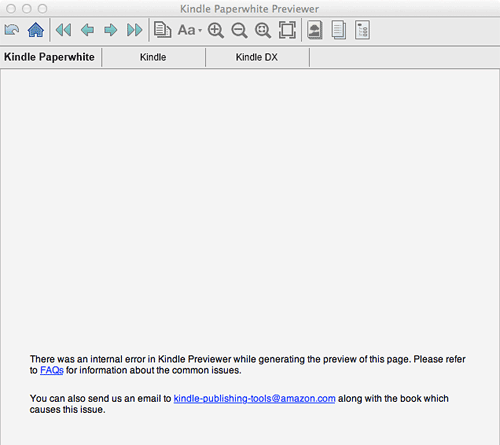Maximize the previewer window
500x445 pixels.
[x=42, y=9]
